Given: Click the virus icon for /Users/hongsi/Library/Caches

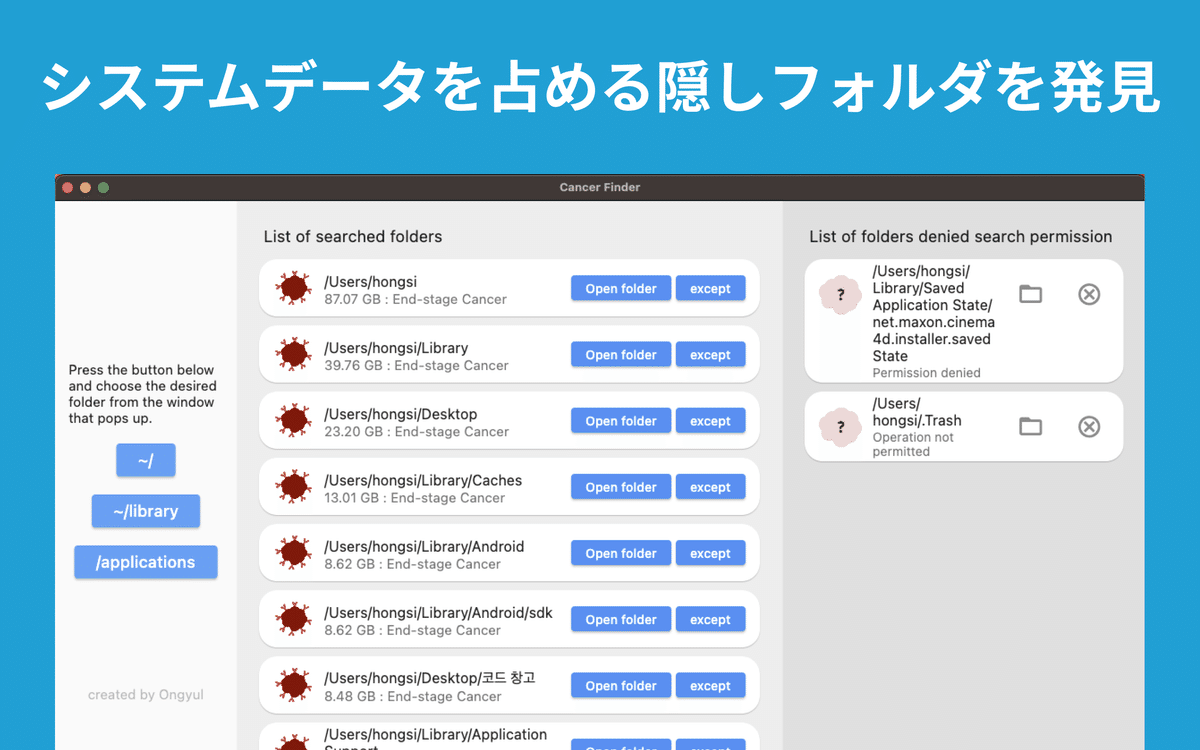Looking at the screenshot, I should [294, 486].
